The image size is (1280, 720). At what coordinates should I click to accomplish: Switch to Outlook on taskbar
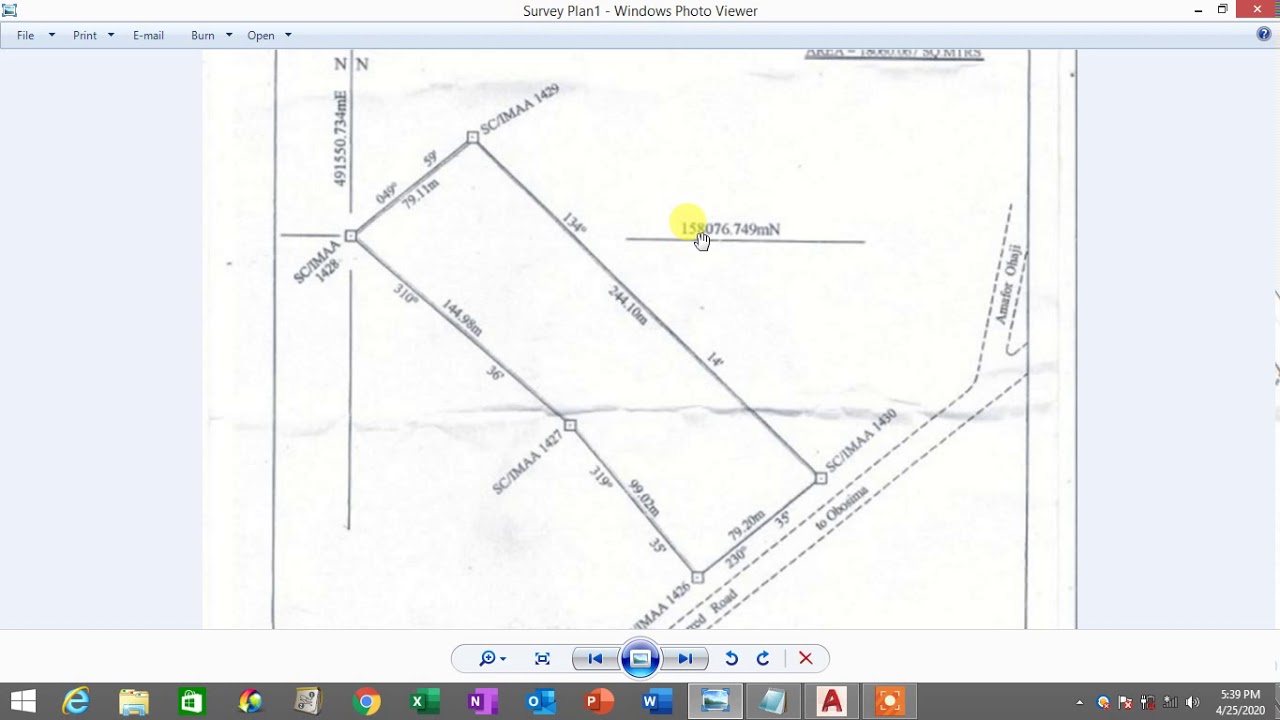[540, 702]
